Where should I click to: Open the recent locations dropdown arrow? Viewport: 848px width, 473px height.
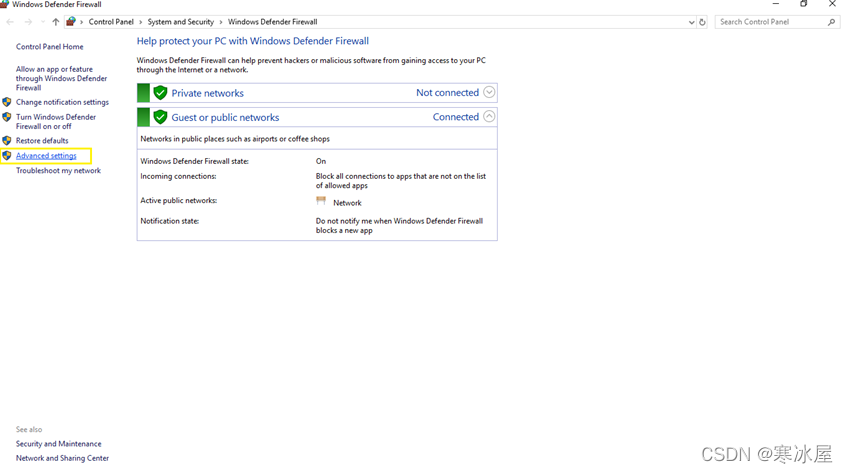point(43,22)
